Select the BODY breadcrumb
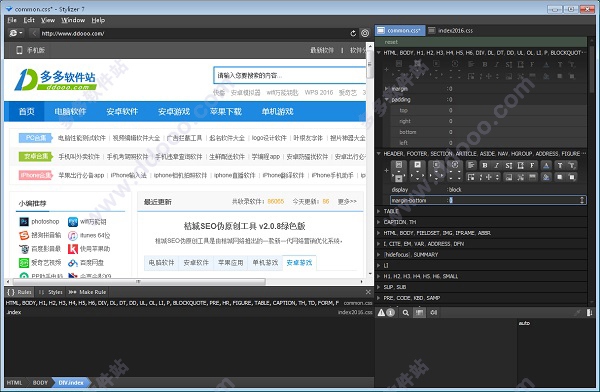This screenshot has height=392, width=600. 40,382
